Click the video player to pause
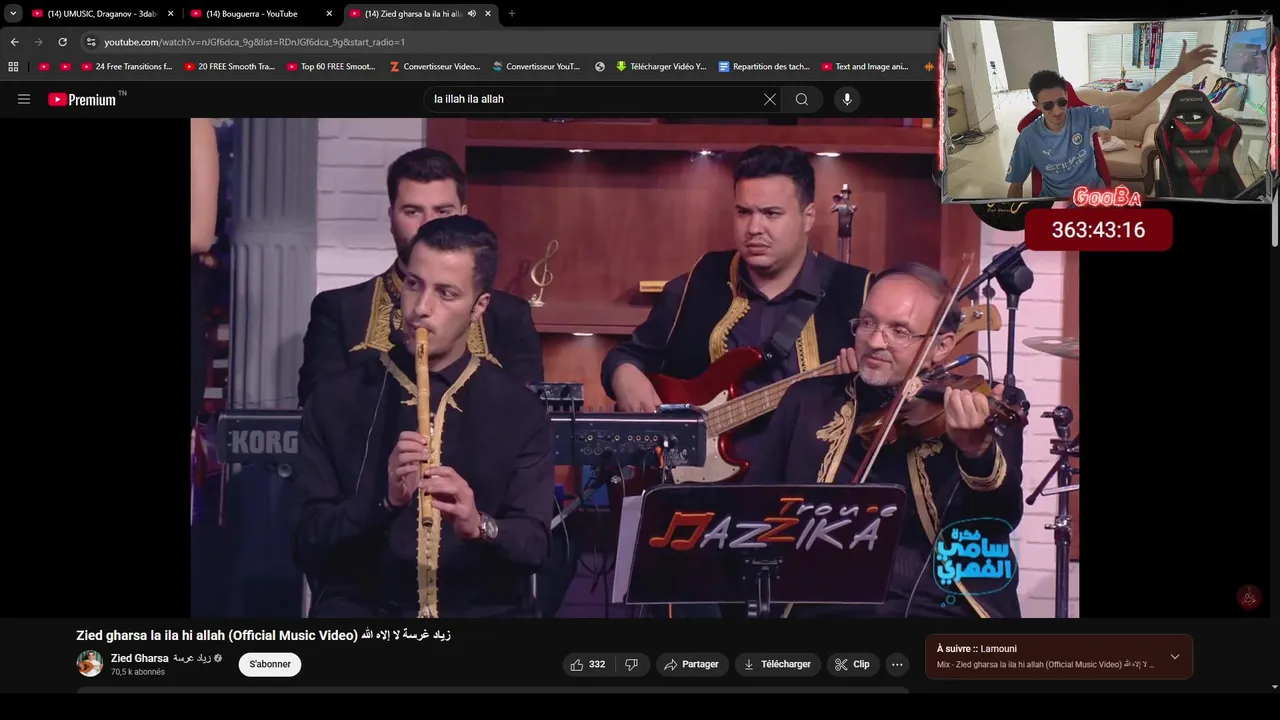Screen dimensions: 1280x720 click(x=634, y=368)
